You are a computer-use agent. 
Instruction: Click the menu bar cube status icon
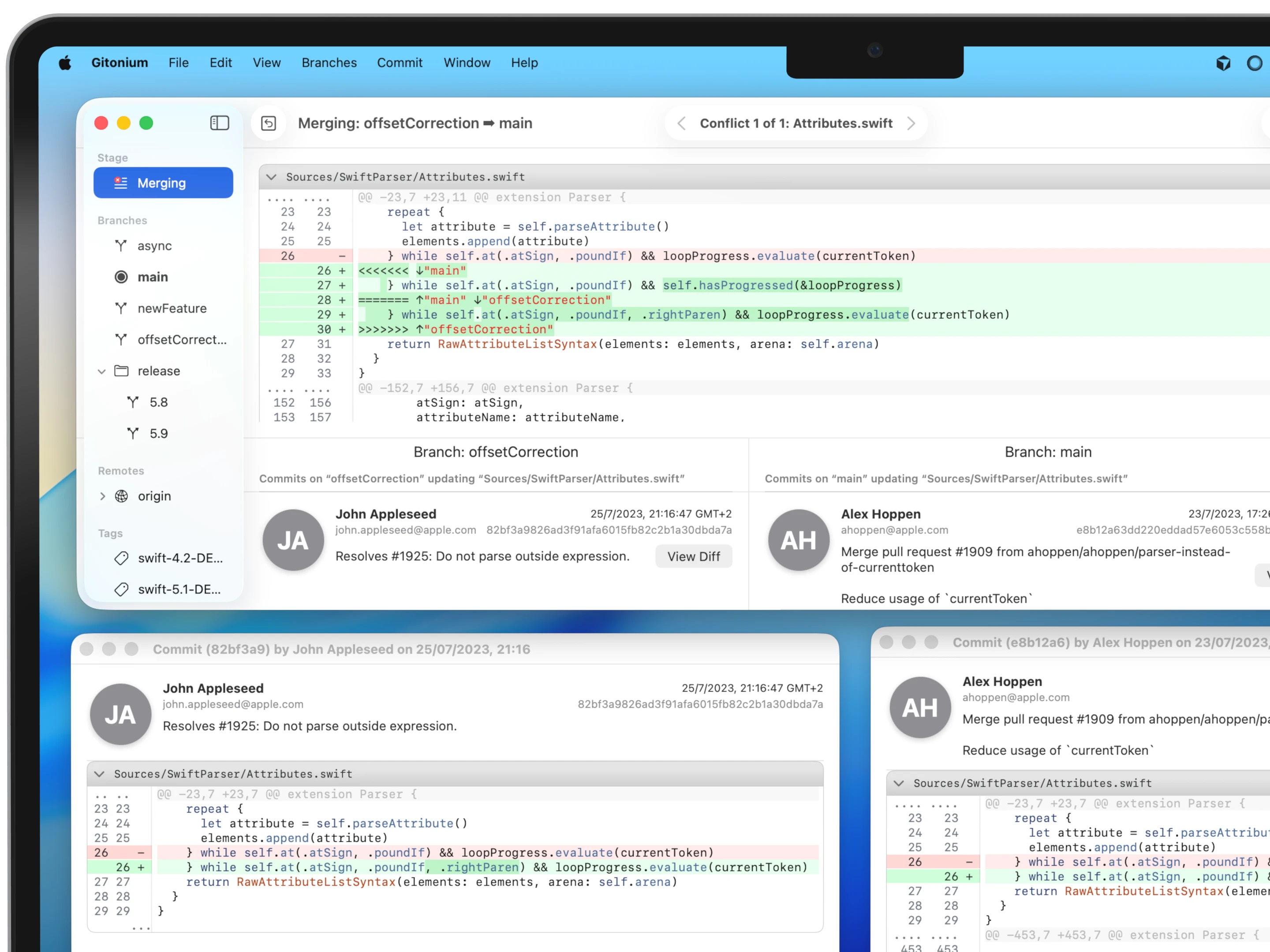point(1223,63)
